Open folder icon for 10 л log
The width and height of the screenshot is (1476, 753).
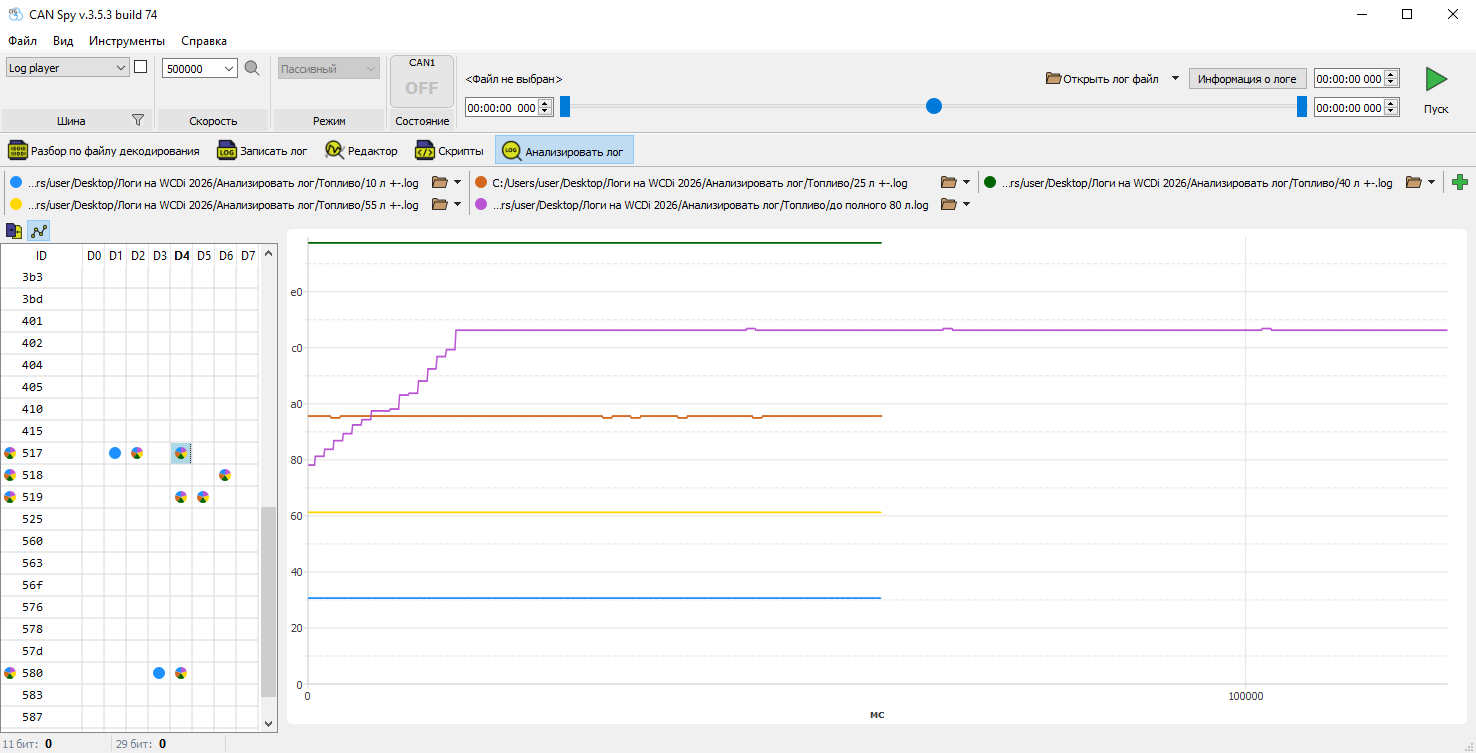pyautogui.click(x=439, y=182)
